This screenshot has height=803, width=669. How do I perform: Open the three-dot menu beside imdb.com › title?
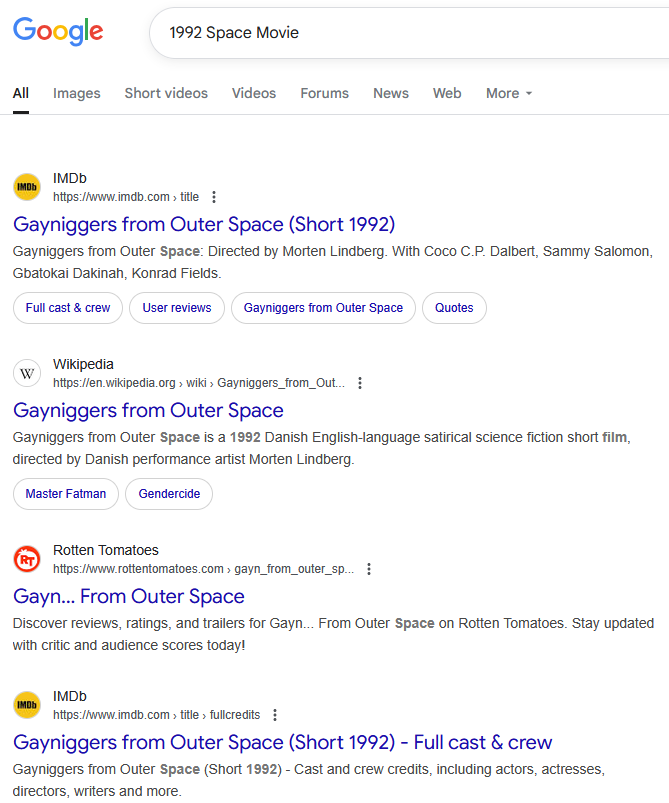[214, 197]
